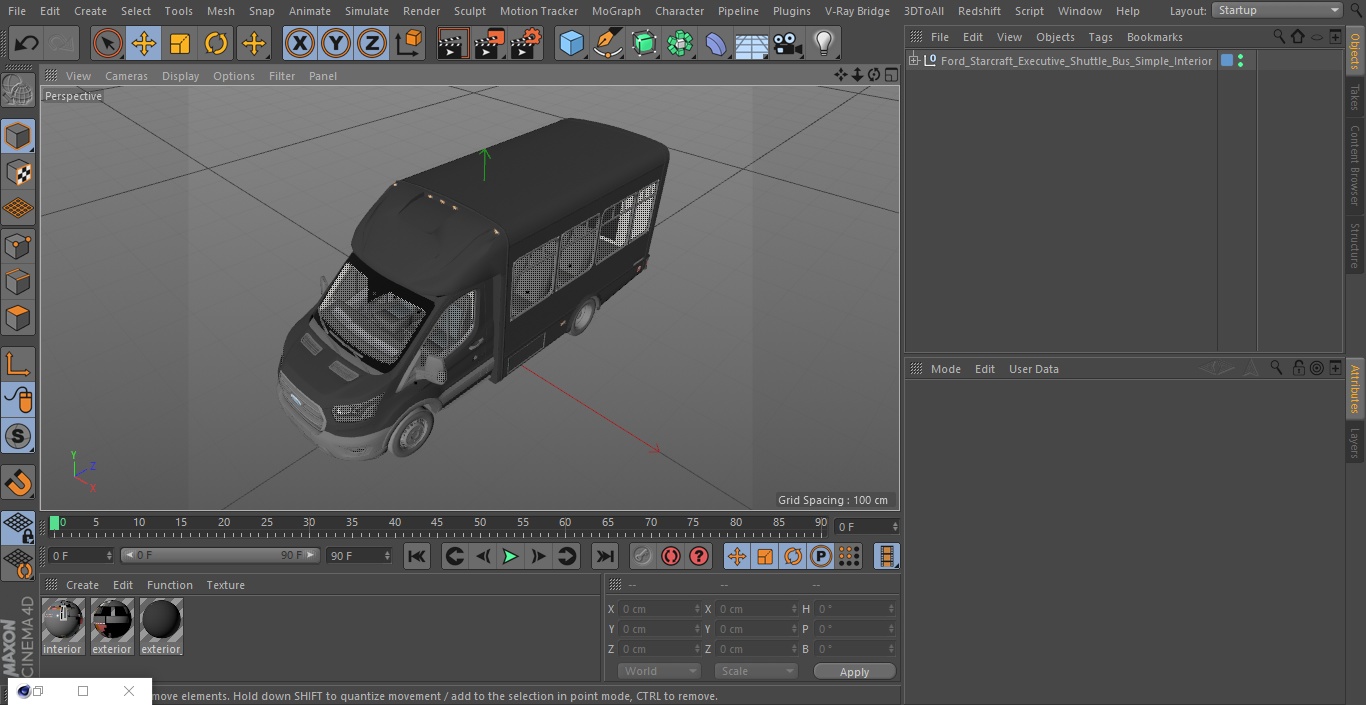1366x705 pixels.
Task: Open the World coordinate system dropdown
Action: [x=658, y=671]
